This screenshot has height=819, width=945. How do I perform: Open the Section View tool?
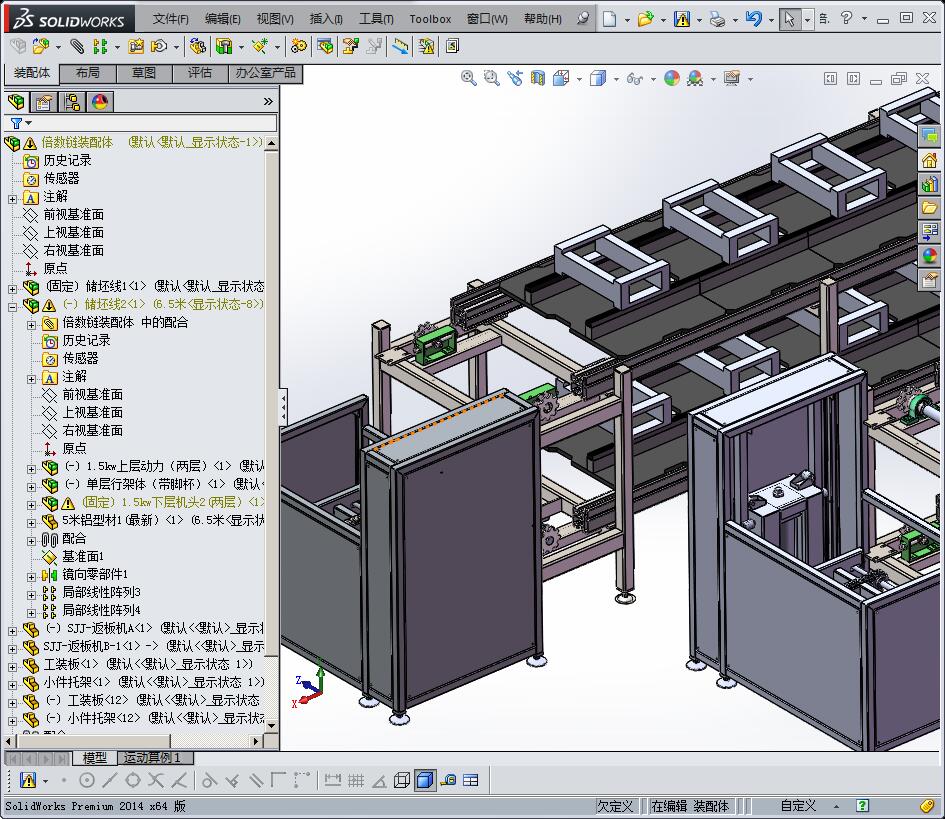pyautogui.click(x=538, y=78)
